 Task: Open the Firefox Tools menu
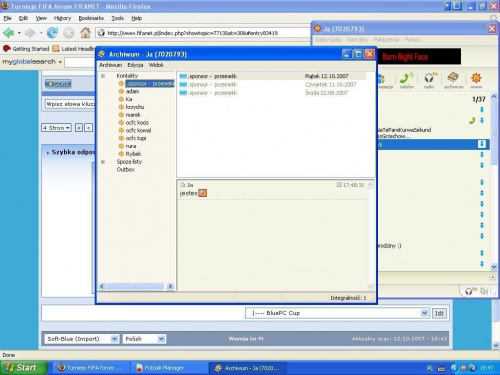point(117,18)
